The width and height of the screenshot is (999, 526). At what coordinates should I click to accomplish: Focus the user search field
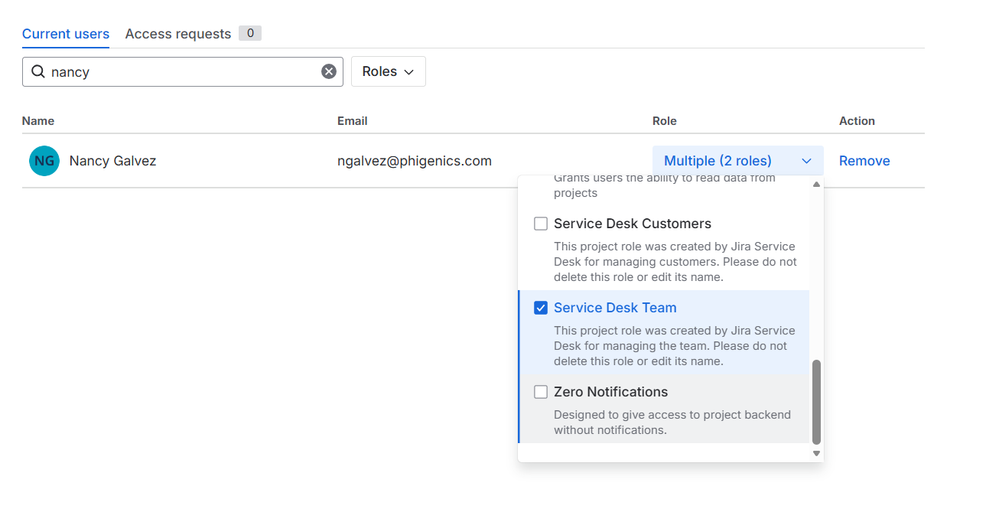pyautogui.click(x=182, y=72)
